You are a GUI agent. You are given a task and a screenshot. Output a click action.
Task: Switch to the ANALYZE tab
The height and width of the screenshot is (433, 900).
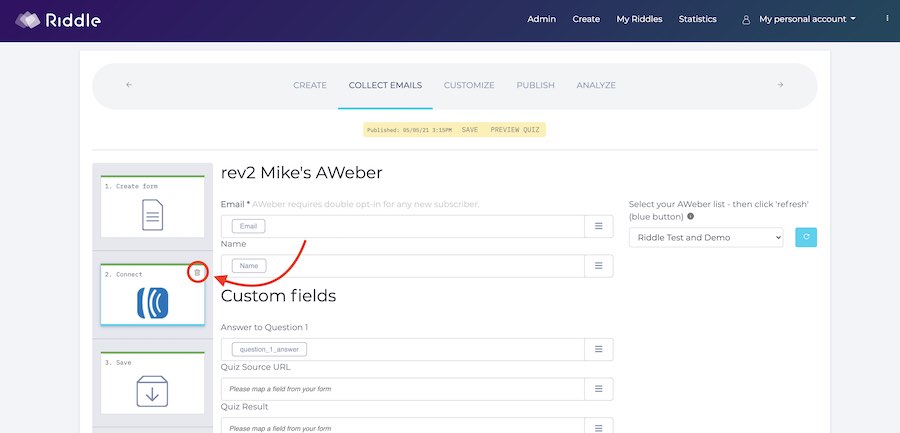pyautogui.click(x=596, y=85)
